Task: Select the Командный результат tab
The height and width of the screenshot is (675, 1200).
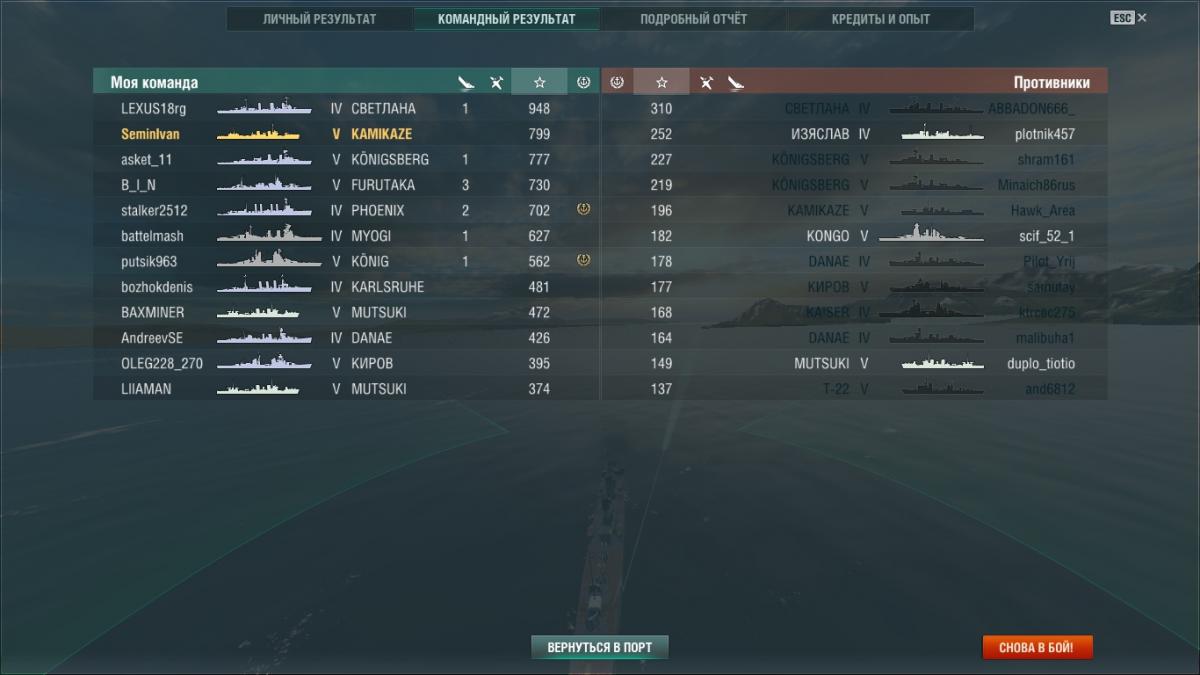Action: (x=506, y=19)
